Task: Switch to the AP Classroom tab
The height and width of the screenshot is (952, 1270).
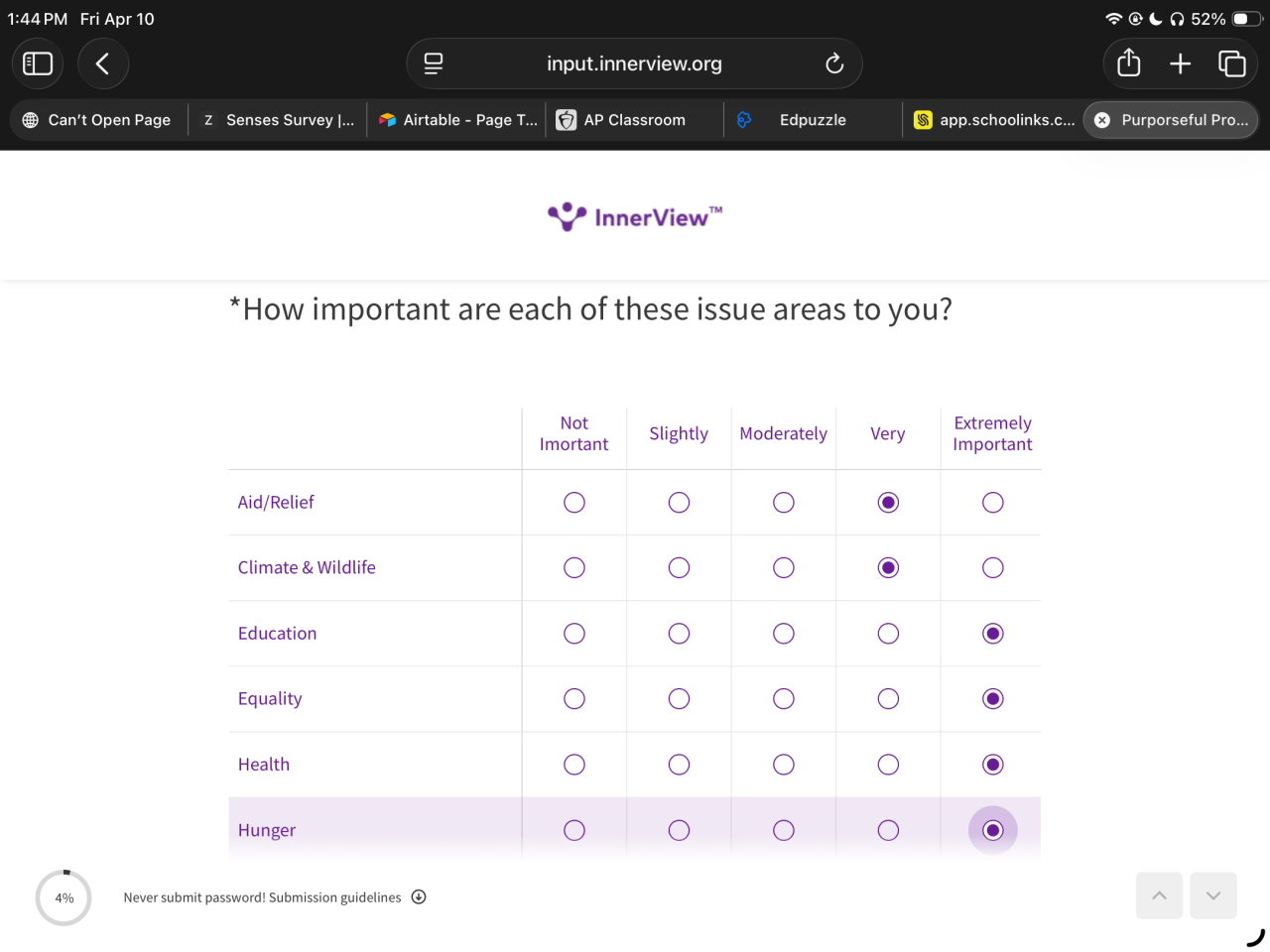Action: tap(634, 120)
